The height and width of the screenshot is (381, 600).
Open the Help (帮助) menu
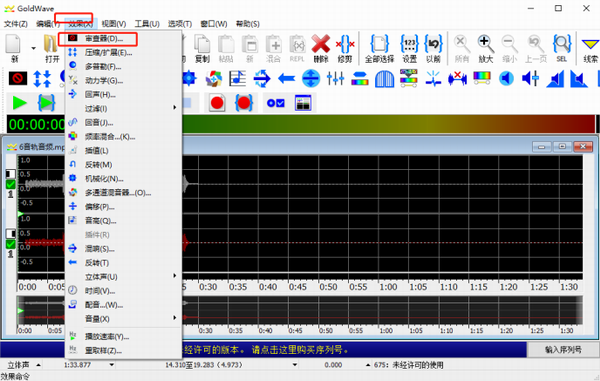(x=248, y=24)
